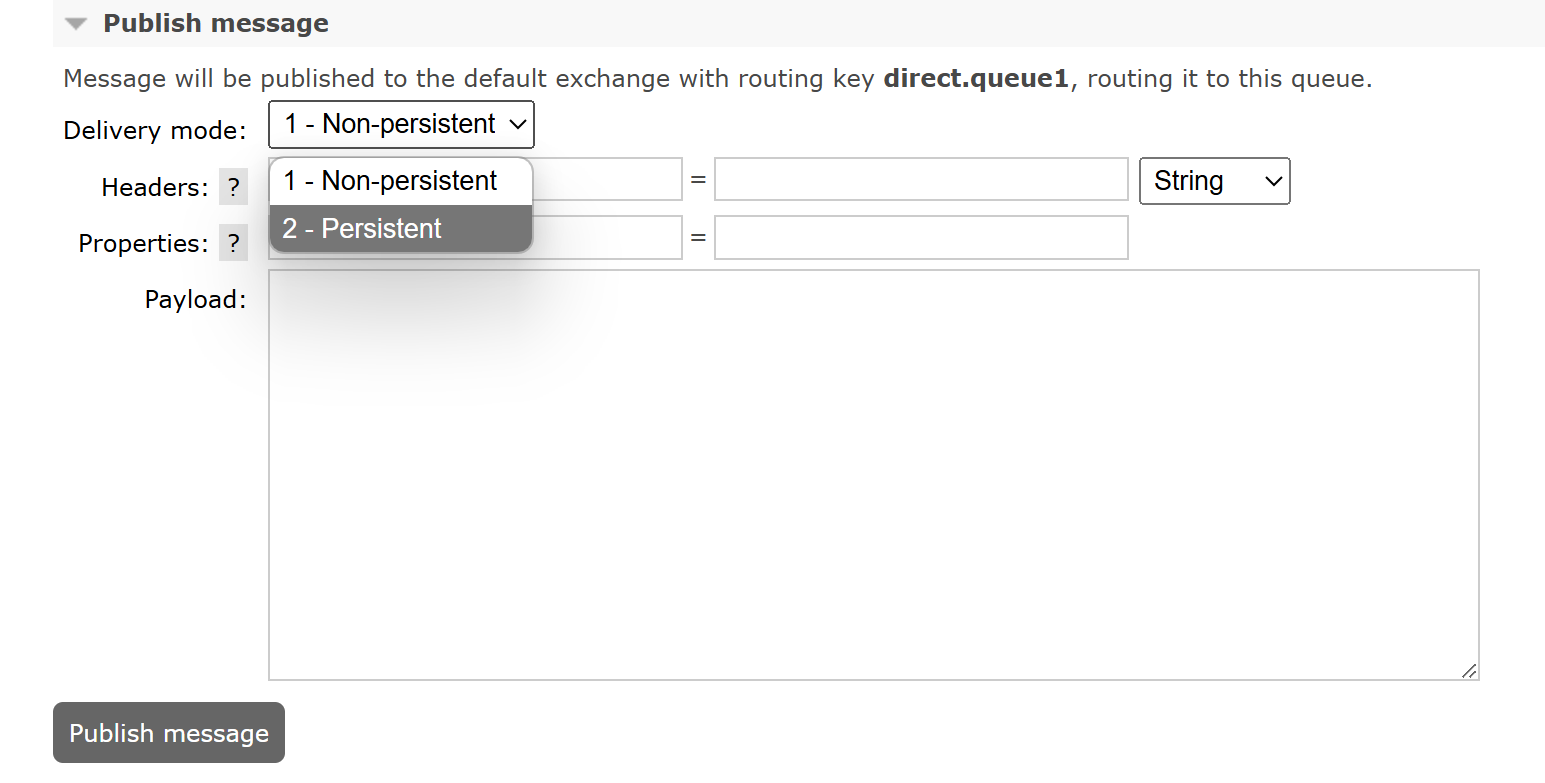Click the Delivery mode dropdown chevron arrow
The width and height of the screenshot is (1545, 783).
(x=517, y=125)
